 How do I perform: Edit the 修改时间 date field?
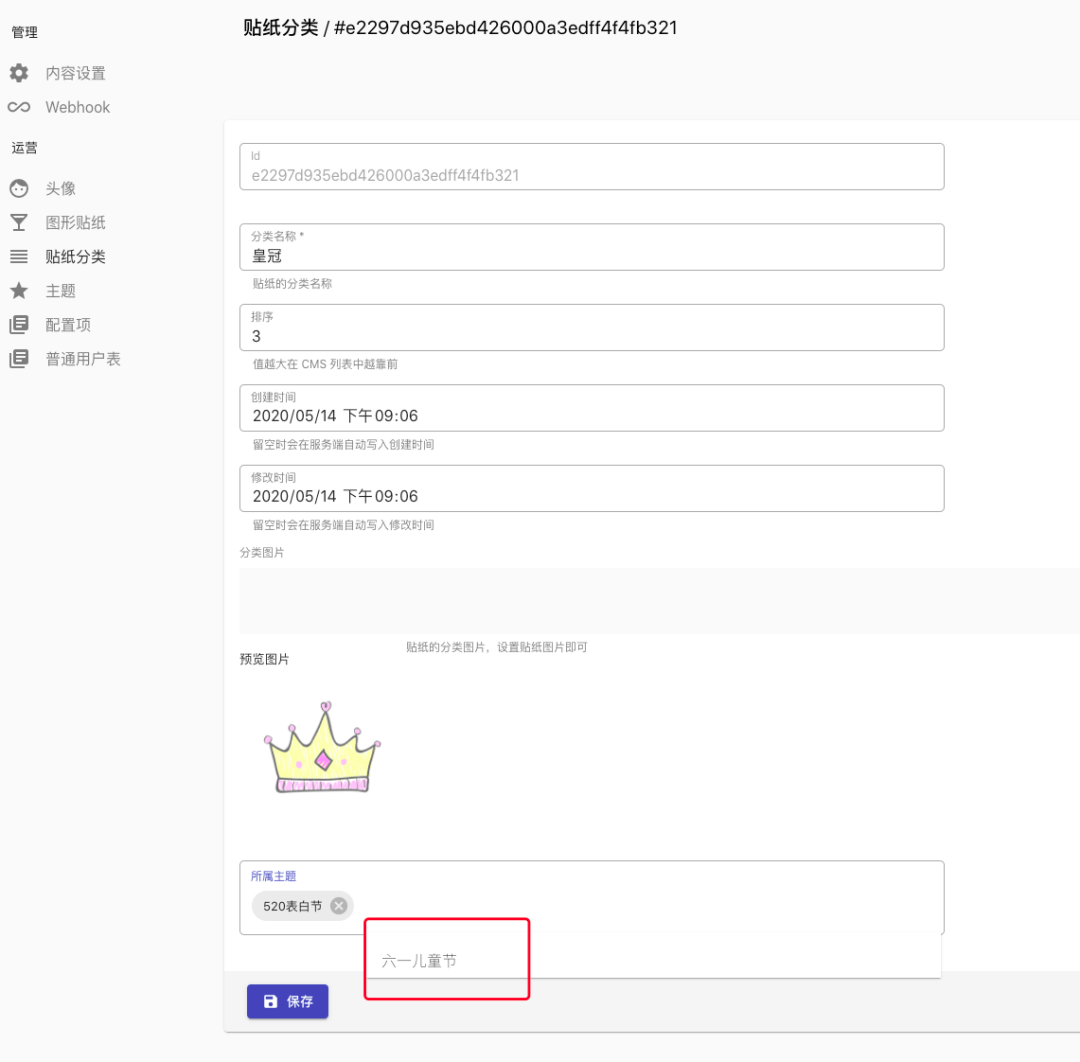tap(592, 488)
